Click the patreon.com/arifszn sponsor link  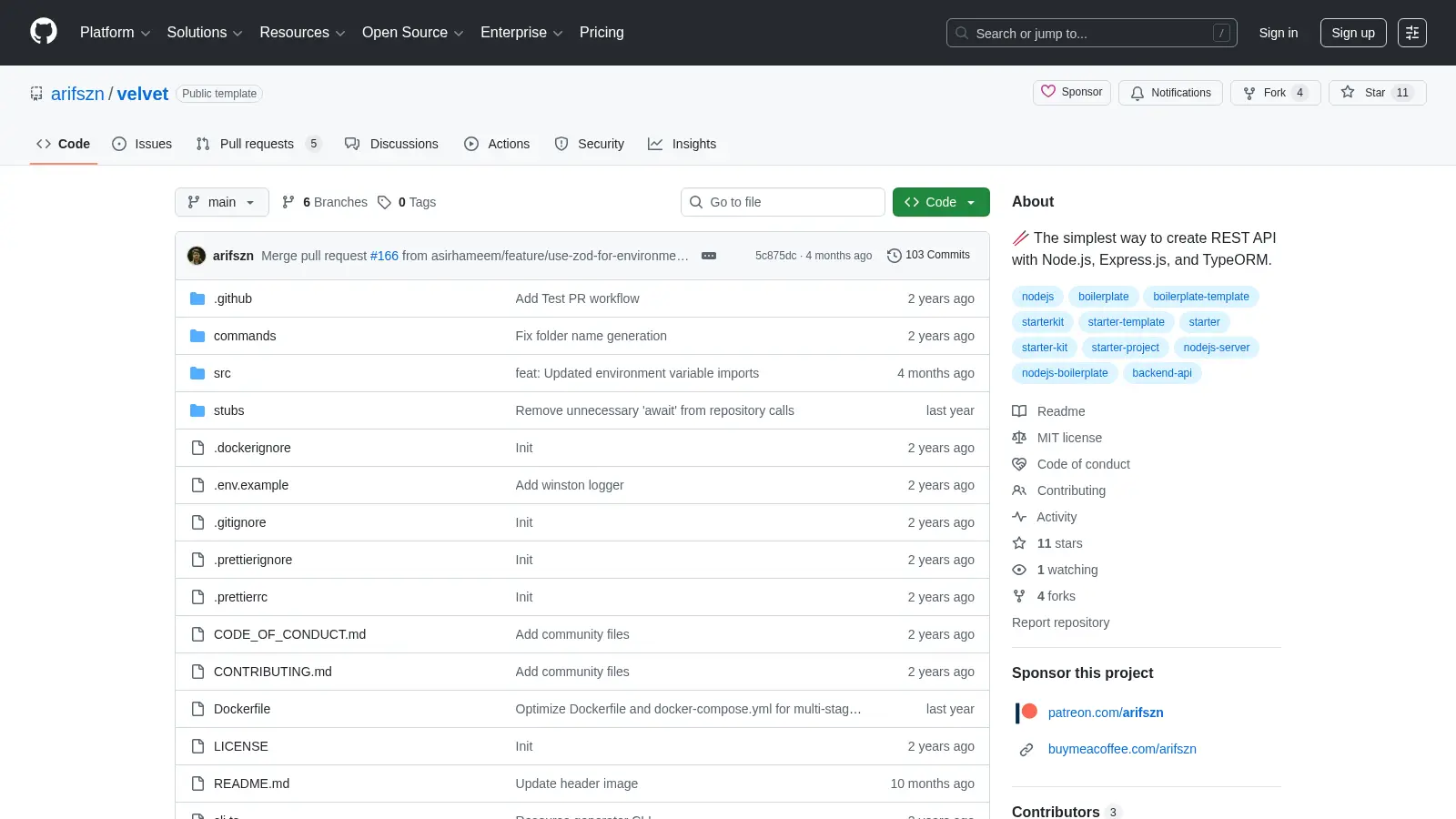1106,713
